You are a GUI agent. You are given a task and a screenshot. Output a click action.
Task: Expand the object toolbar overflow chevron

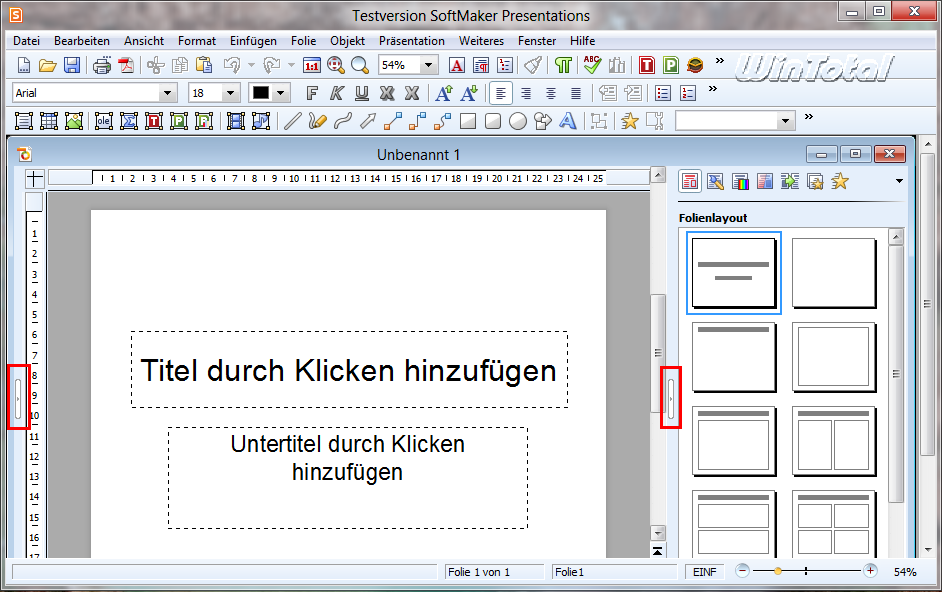(x=809, y=117)
